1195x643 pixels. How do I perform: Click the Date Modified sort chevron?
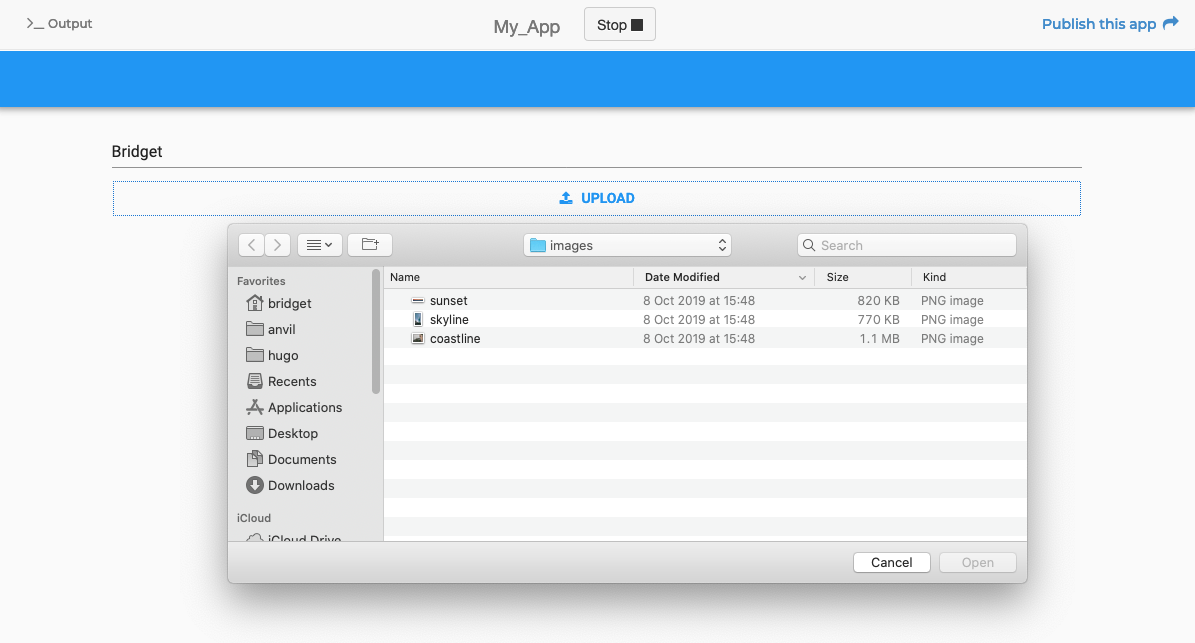(803, 277)
